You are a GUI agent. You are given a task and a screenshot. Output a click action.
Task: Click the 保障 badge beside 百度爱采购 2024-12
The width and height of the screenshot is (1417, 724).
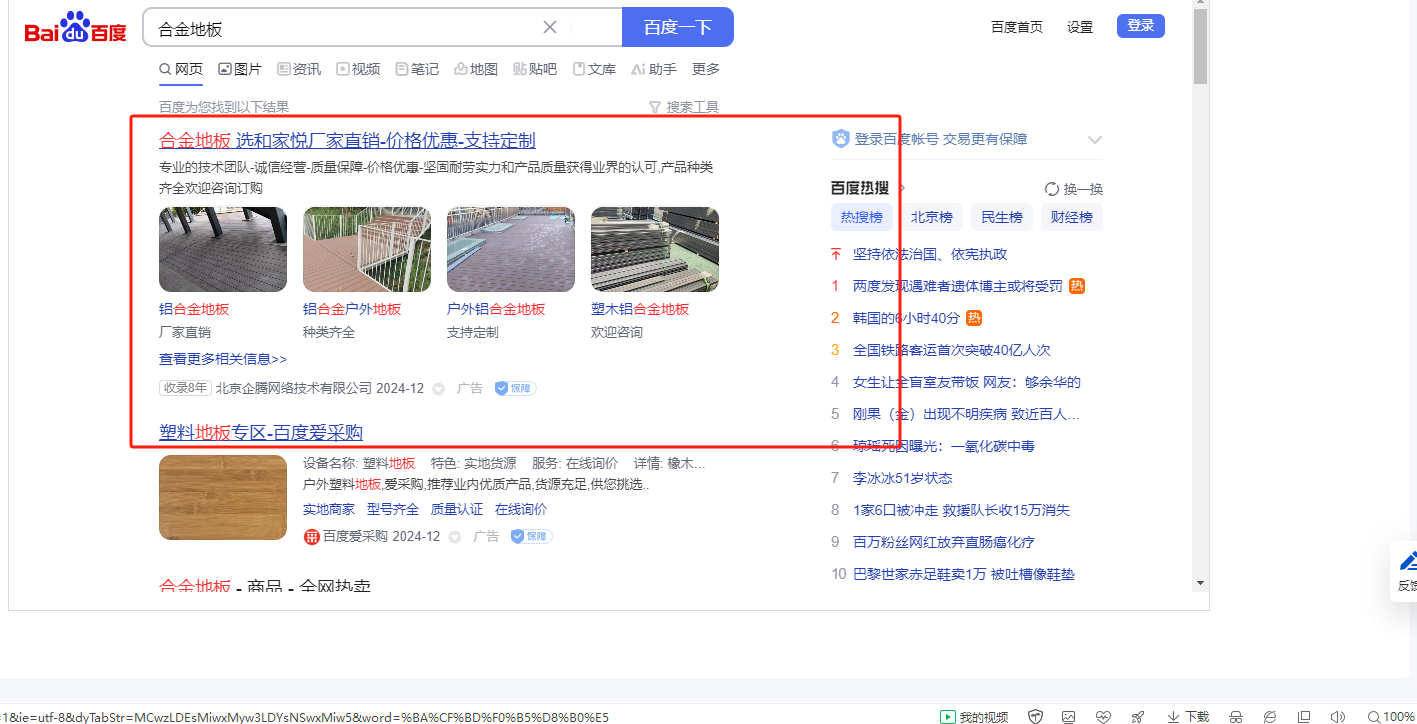(x=531, y=536)
